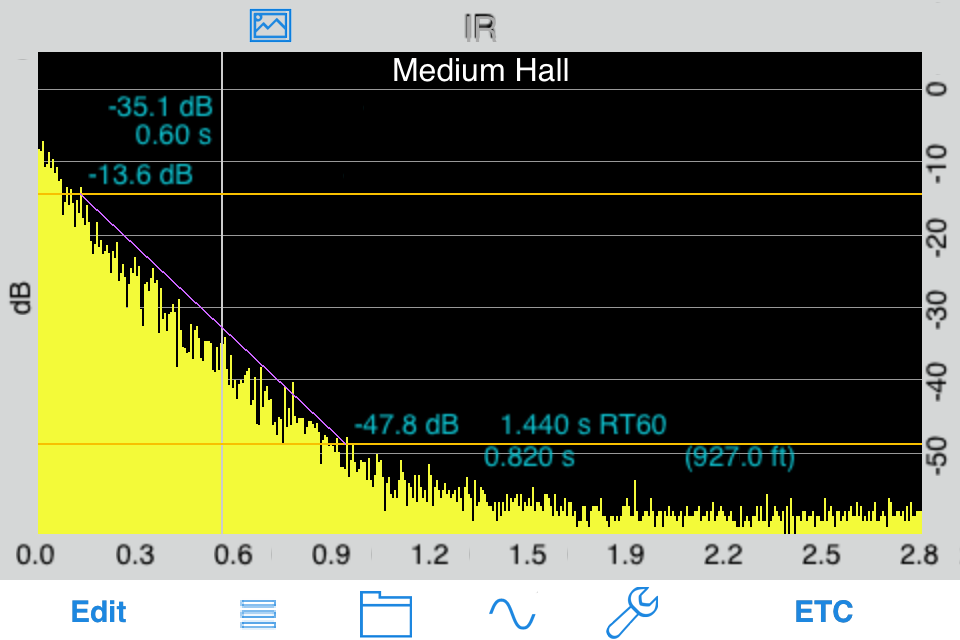The image size is (960, 640).
Task: Tap the 1.2 time axis label
Action: click(430, 555)
